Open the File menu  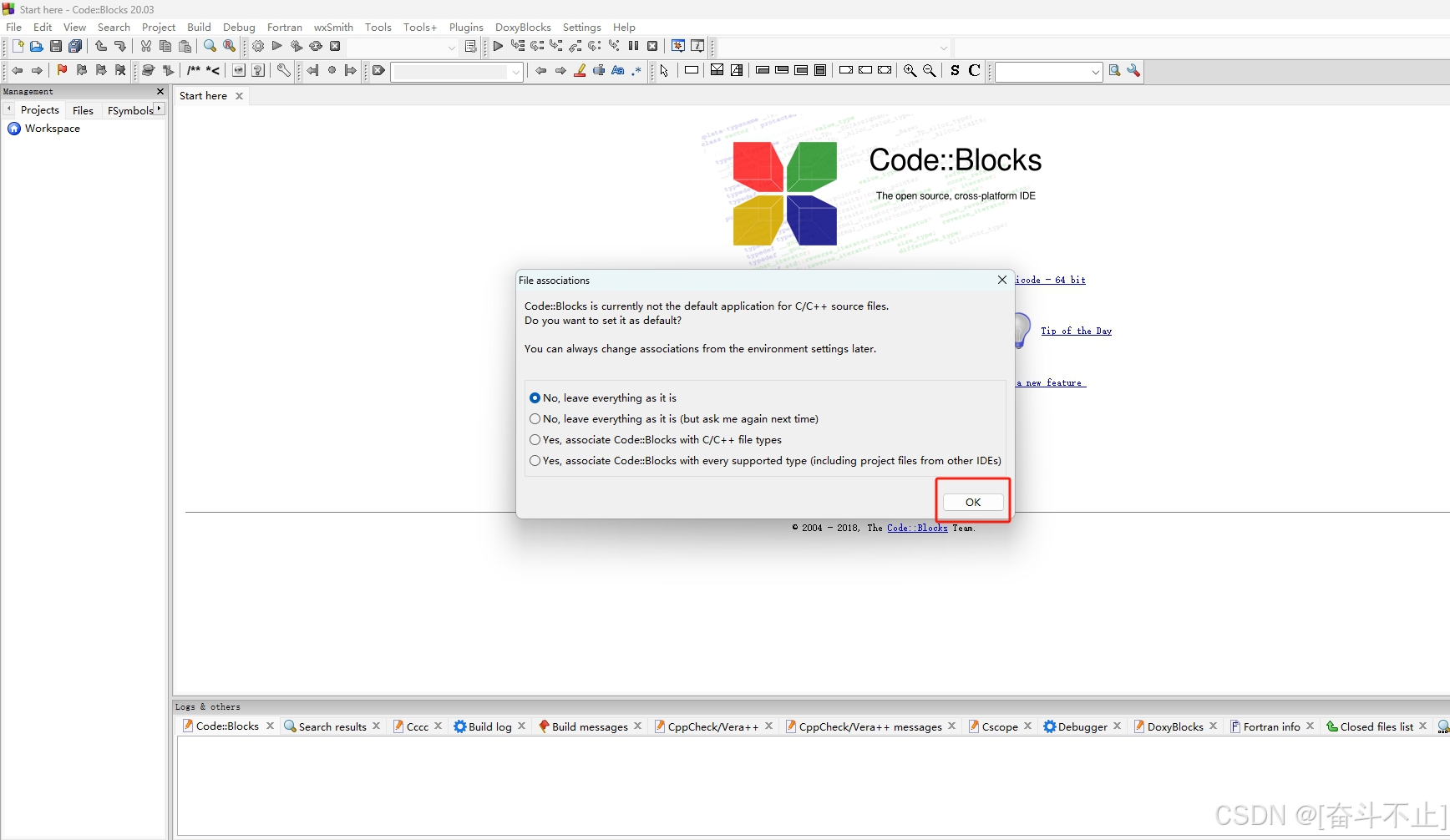pyautogui.click(x=14, y=27)
